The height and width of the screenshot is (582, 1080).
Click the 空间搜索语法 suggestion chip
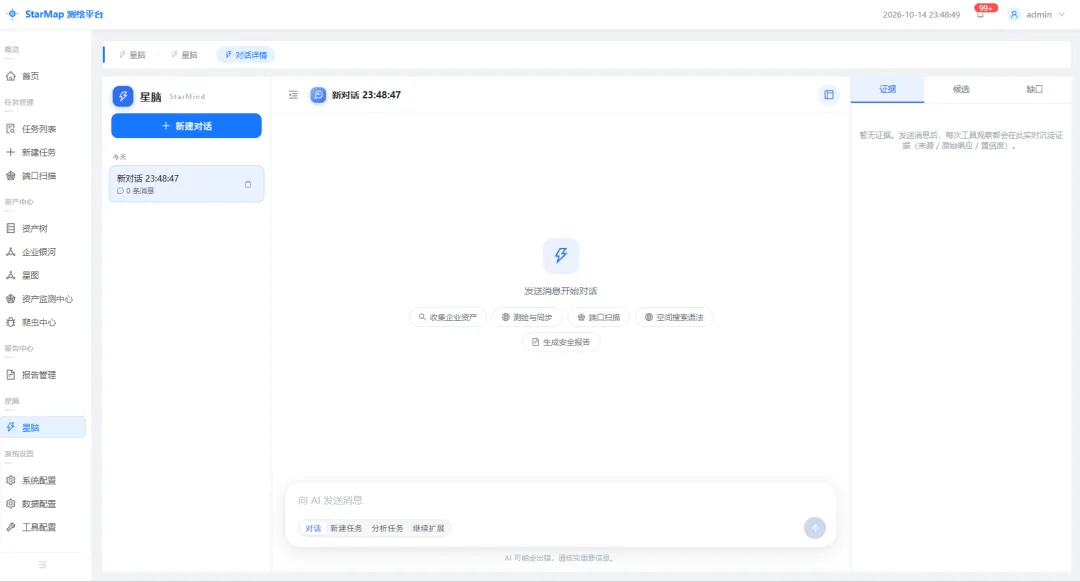click(674, 318)
